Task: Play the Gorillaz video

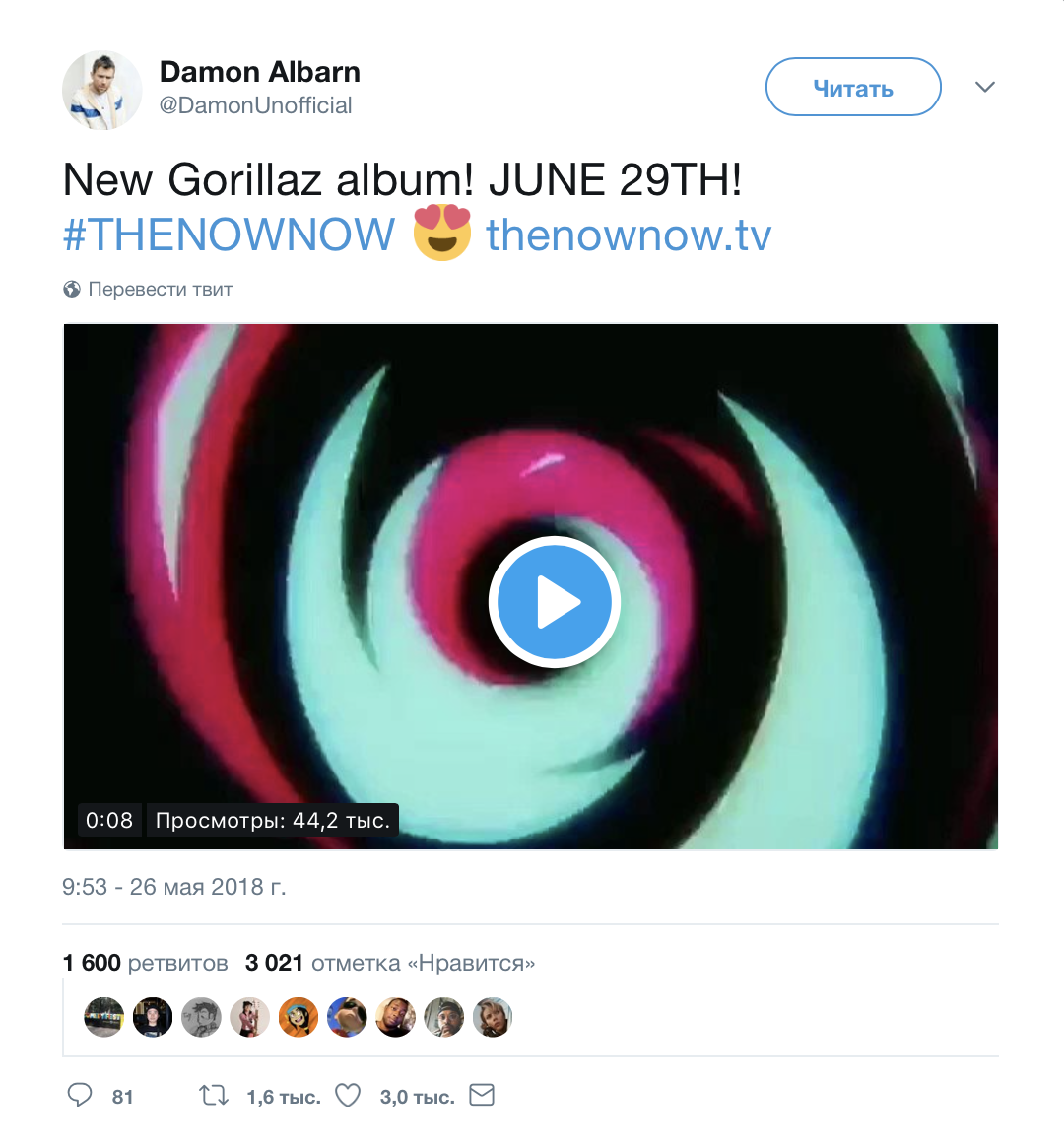Action: (x=555, y=602)
